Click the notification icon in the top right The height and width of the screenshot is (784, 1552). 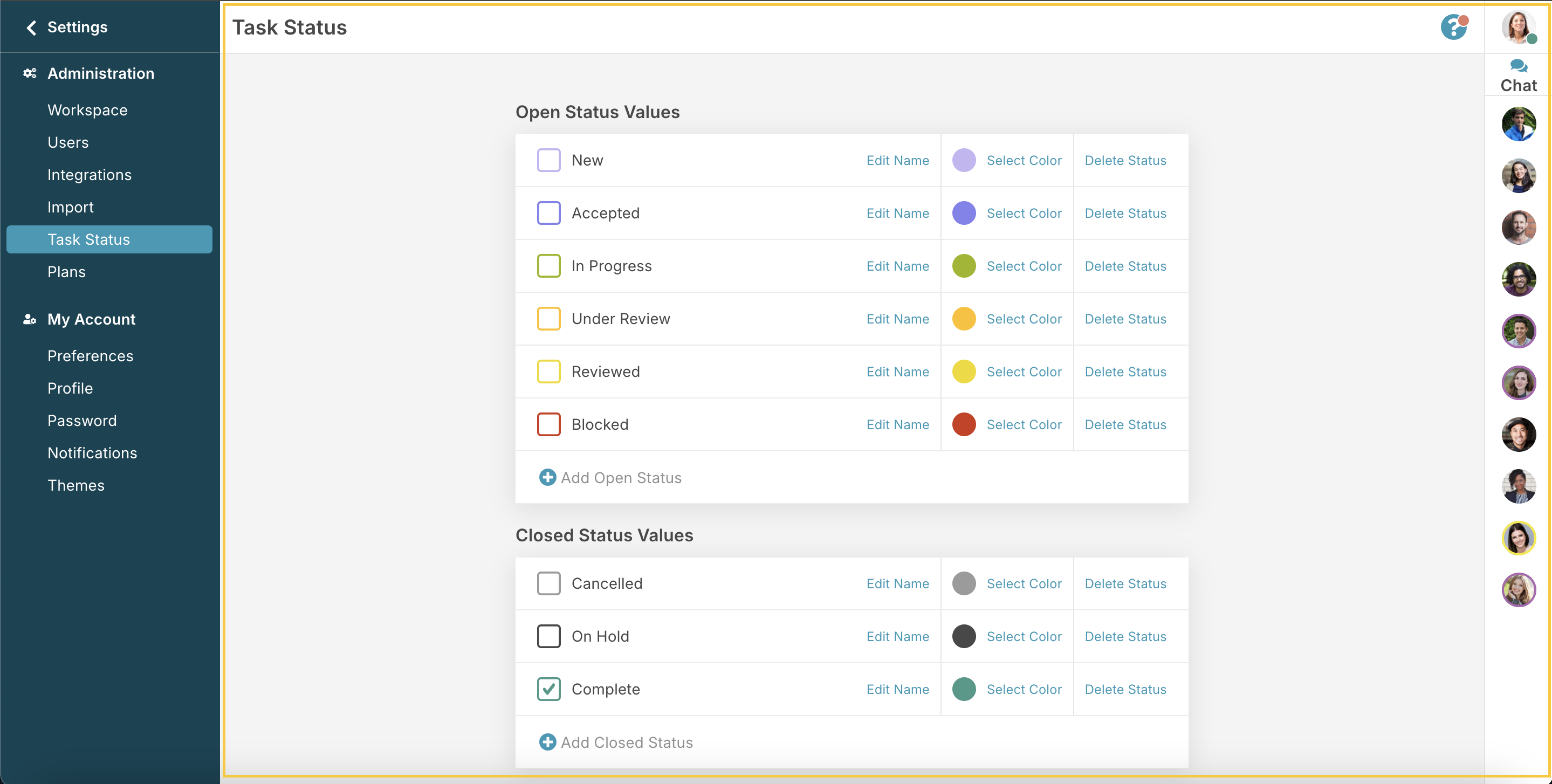pos(1454,27)
